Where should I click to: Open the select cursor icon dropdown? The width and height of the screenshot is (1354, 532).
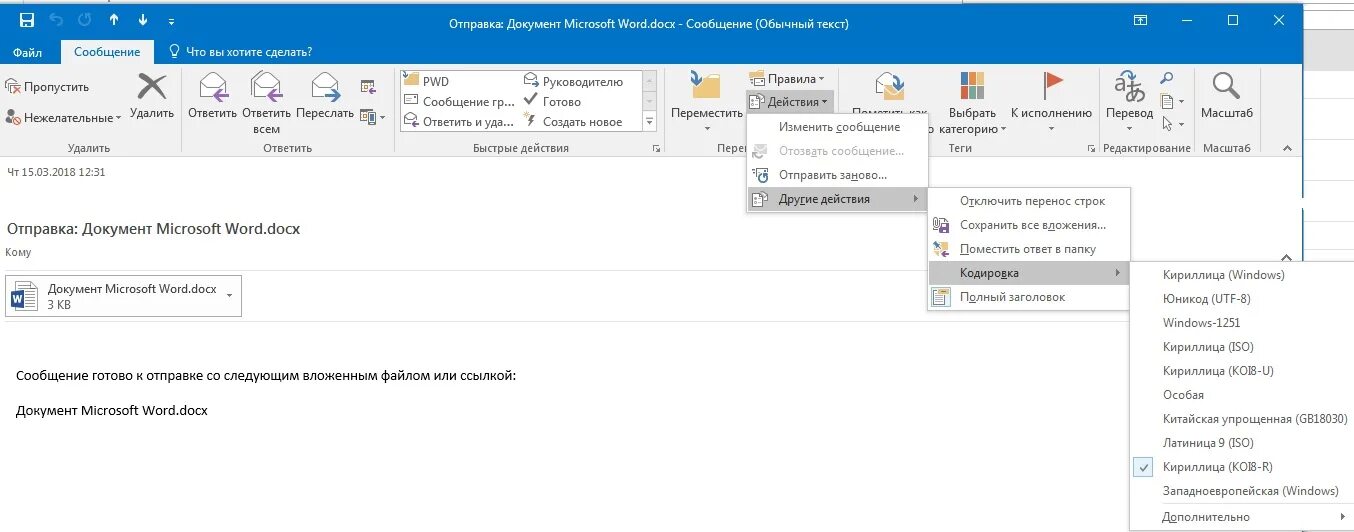click(1172, 124)
